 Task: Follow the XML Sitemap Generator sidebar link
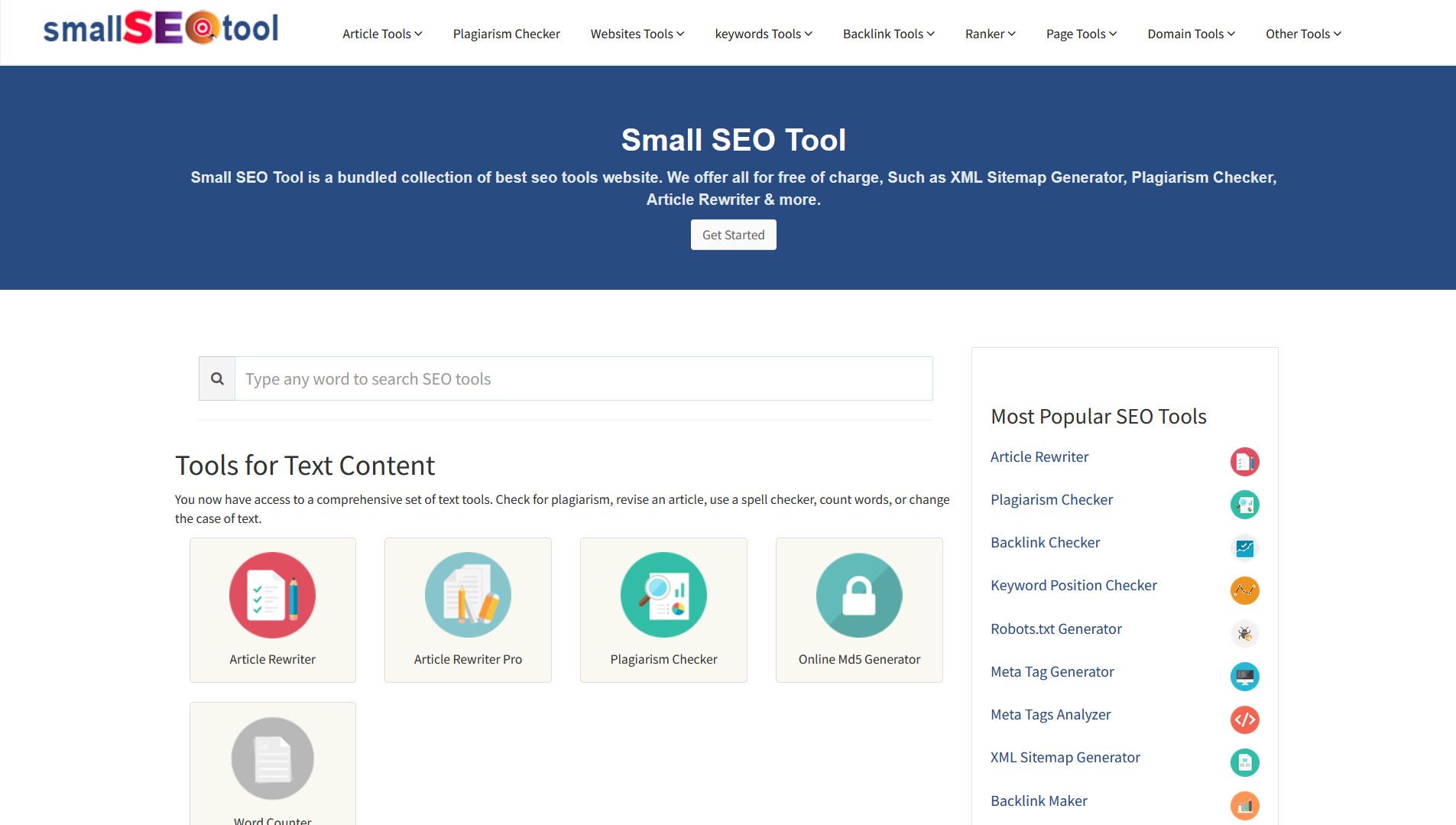(x=1065, y=757)
